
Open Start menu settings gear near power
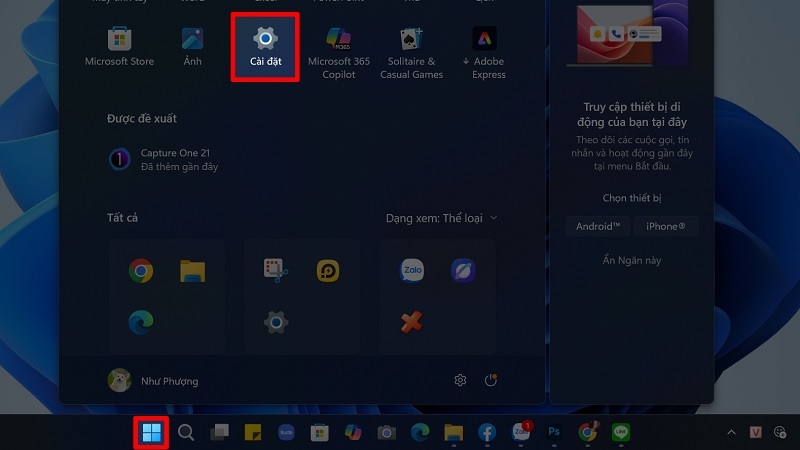pos(460,380)
